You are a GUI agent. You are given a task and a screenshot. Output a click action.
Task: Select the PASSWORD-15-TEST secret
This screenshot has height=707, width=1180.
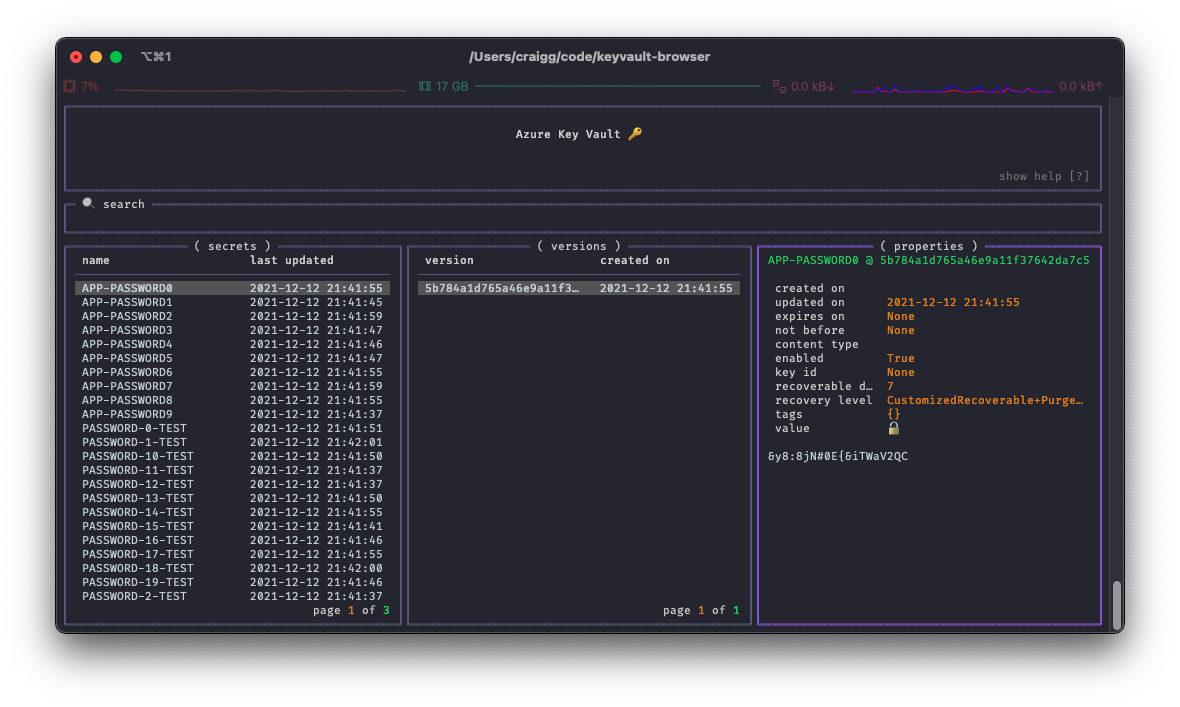click(233, 526)
